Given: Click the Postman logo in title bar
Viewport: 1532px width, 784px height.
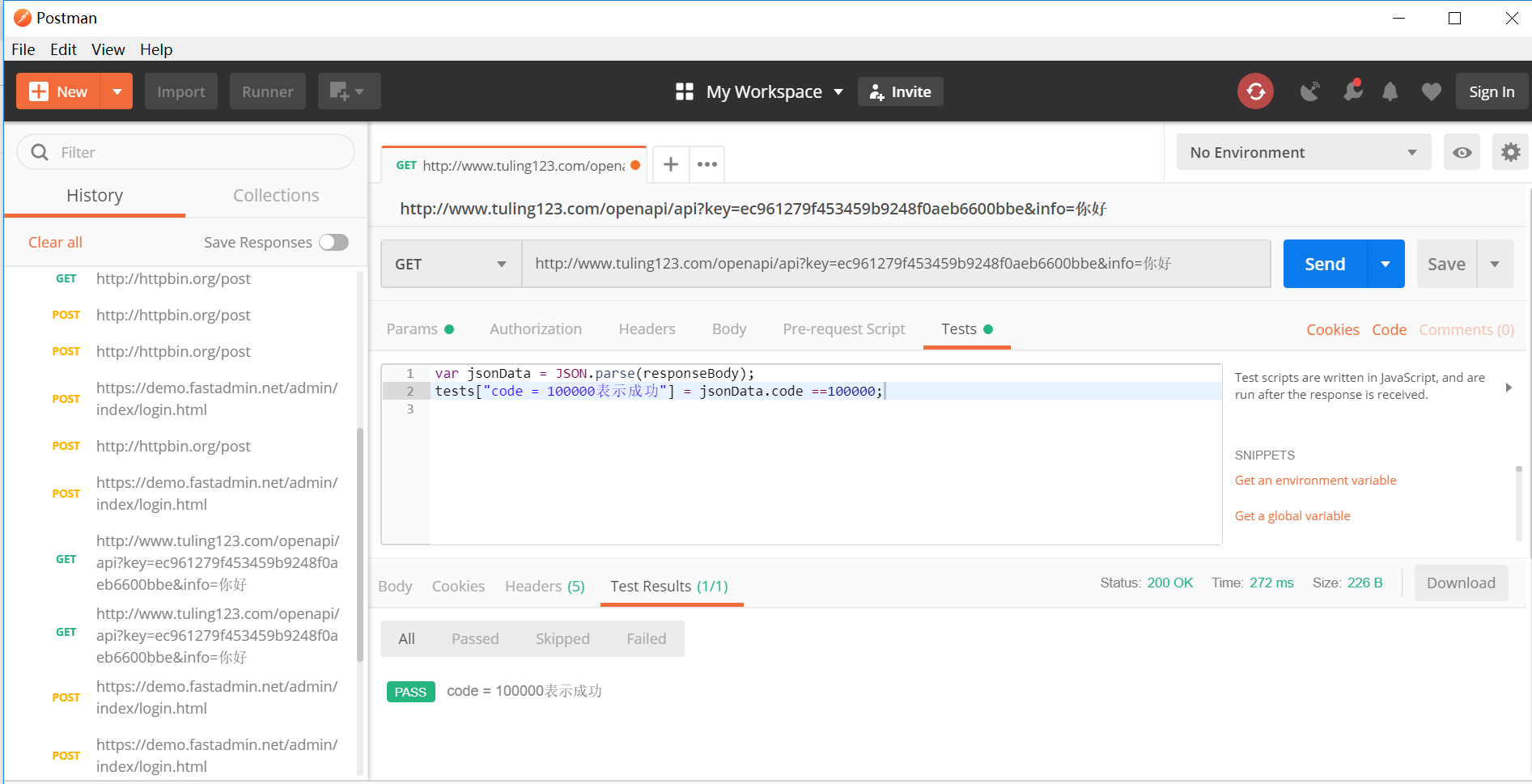Looking at the screenshot, I should (22, 18).
